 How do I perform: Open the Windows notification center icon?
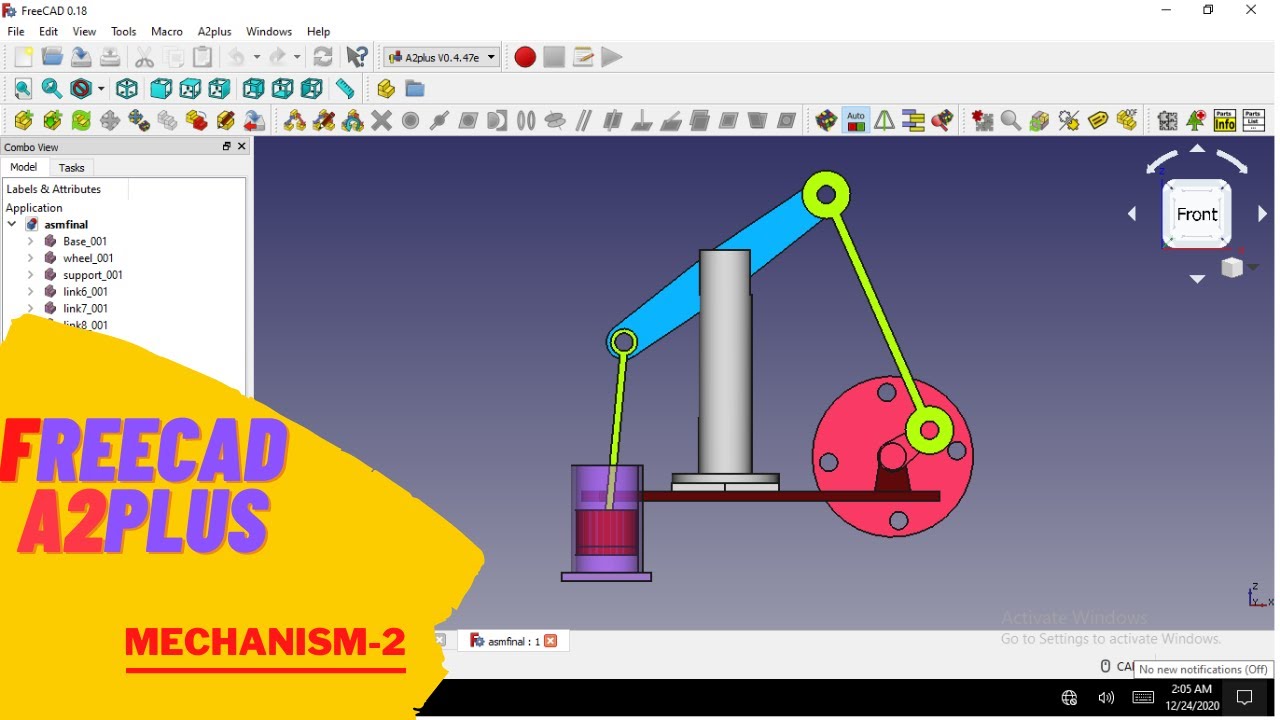(x=1245, y=698)
